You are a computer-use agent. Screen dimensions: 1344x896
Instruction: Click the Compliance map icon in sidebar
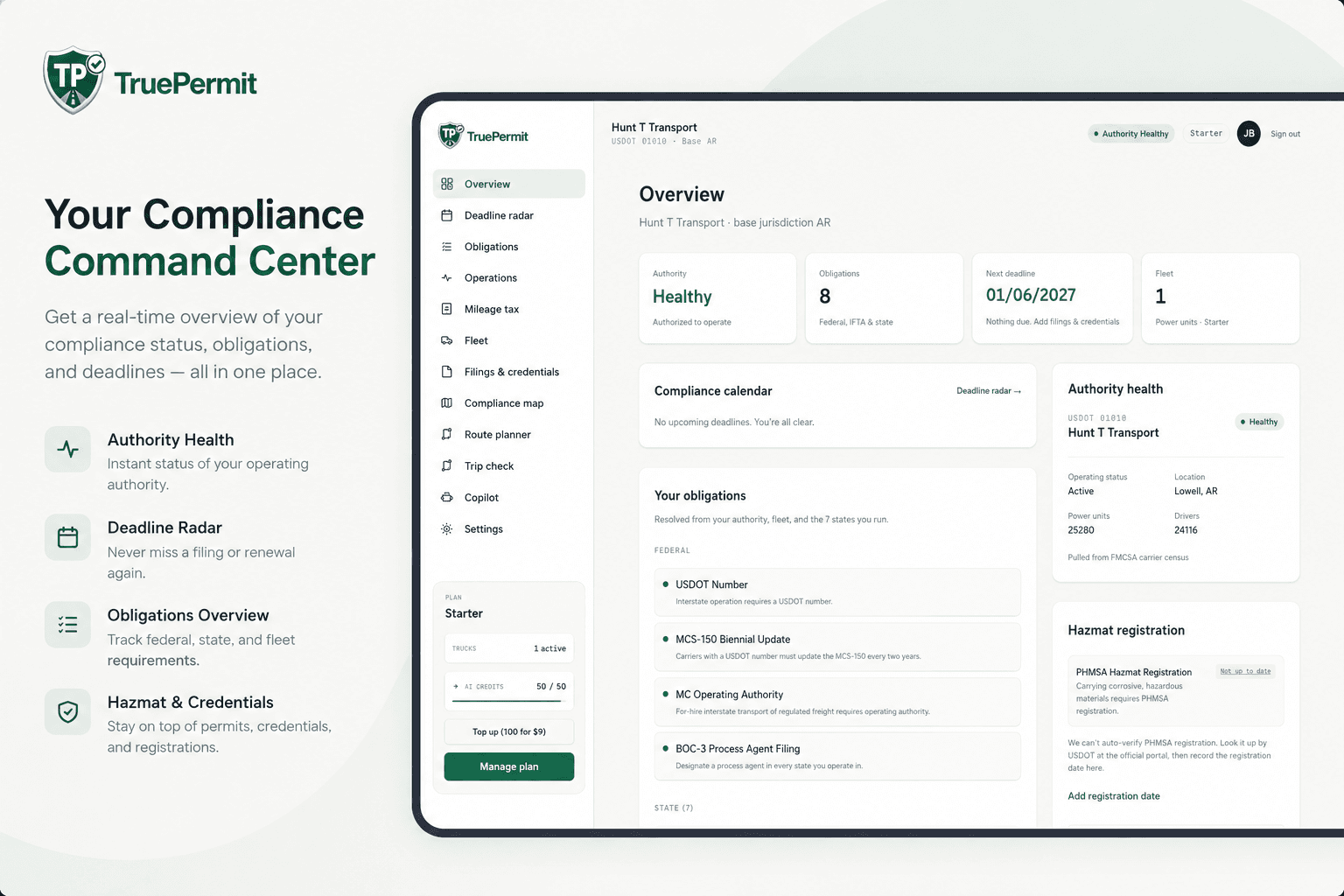click(x=447, y=403)
